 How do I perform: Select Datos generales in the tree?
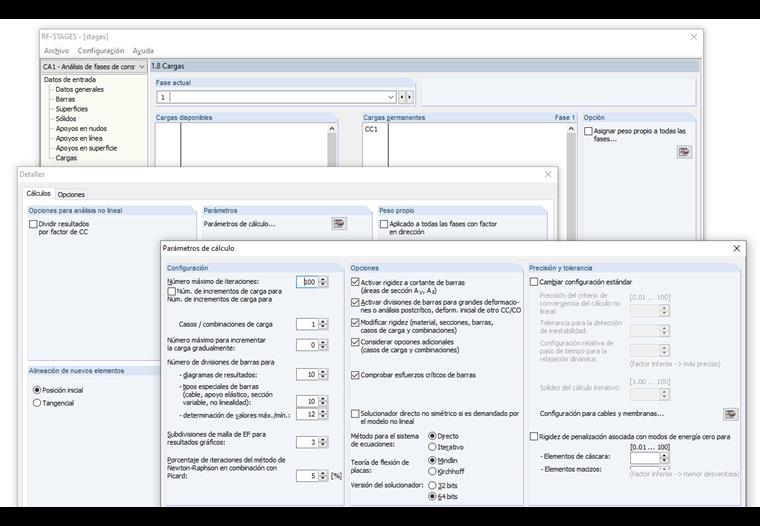point(79,89)
